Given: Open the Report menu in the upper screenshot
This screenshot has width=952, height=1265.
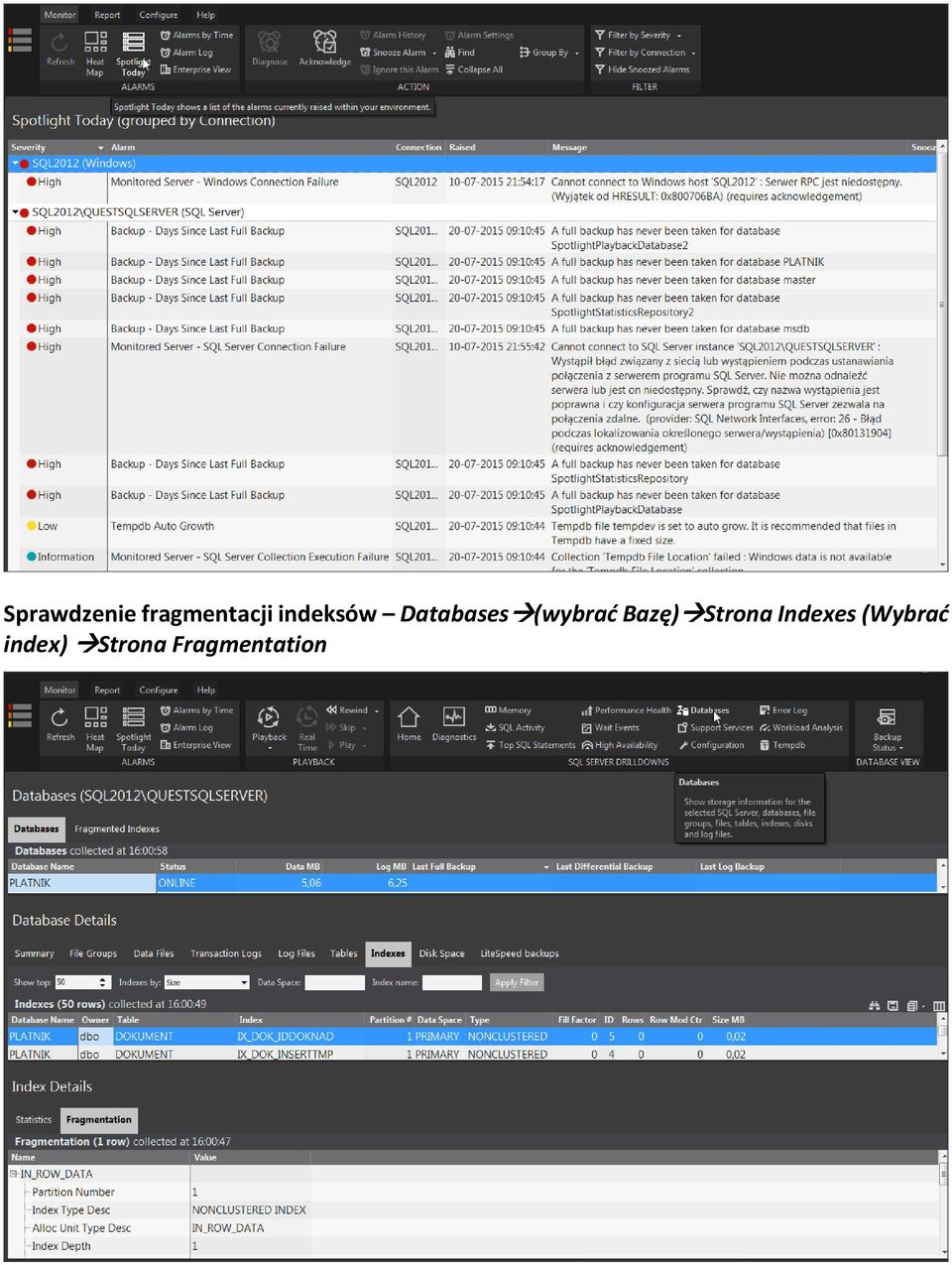Looking at the screenshot, I should pyautogui.click(x=107, y=15).
